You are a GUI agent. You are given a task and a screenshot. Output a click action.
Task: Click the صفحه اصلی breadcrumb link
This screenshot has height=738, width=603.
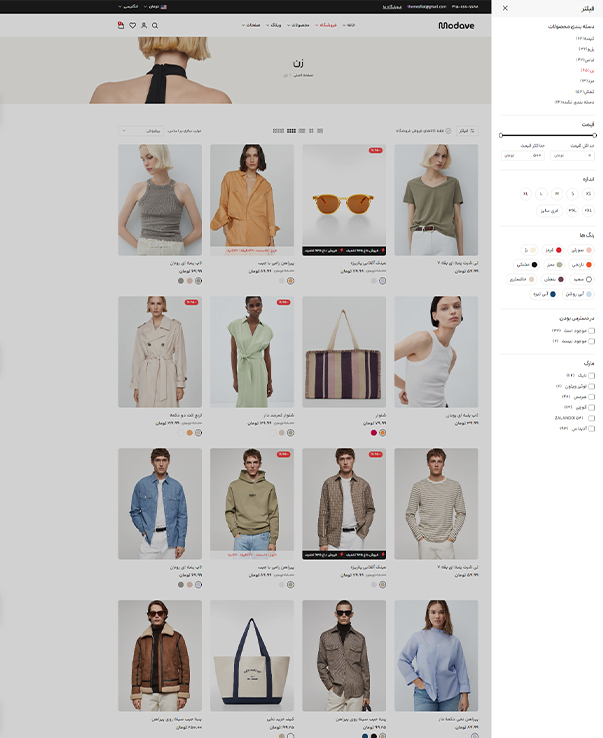(304, 75)
